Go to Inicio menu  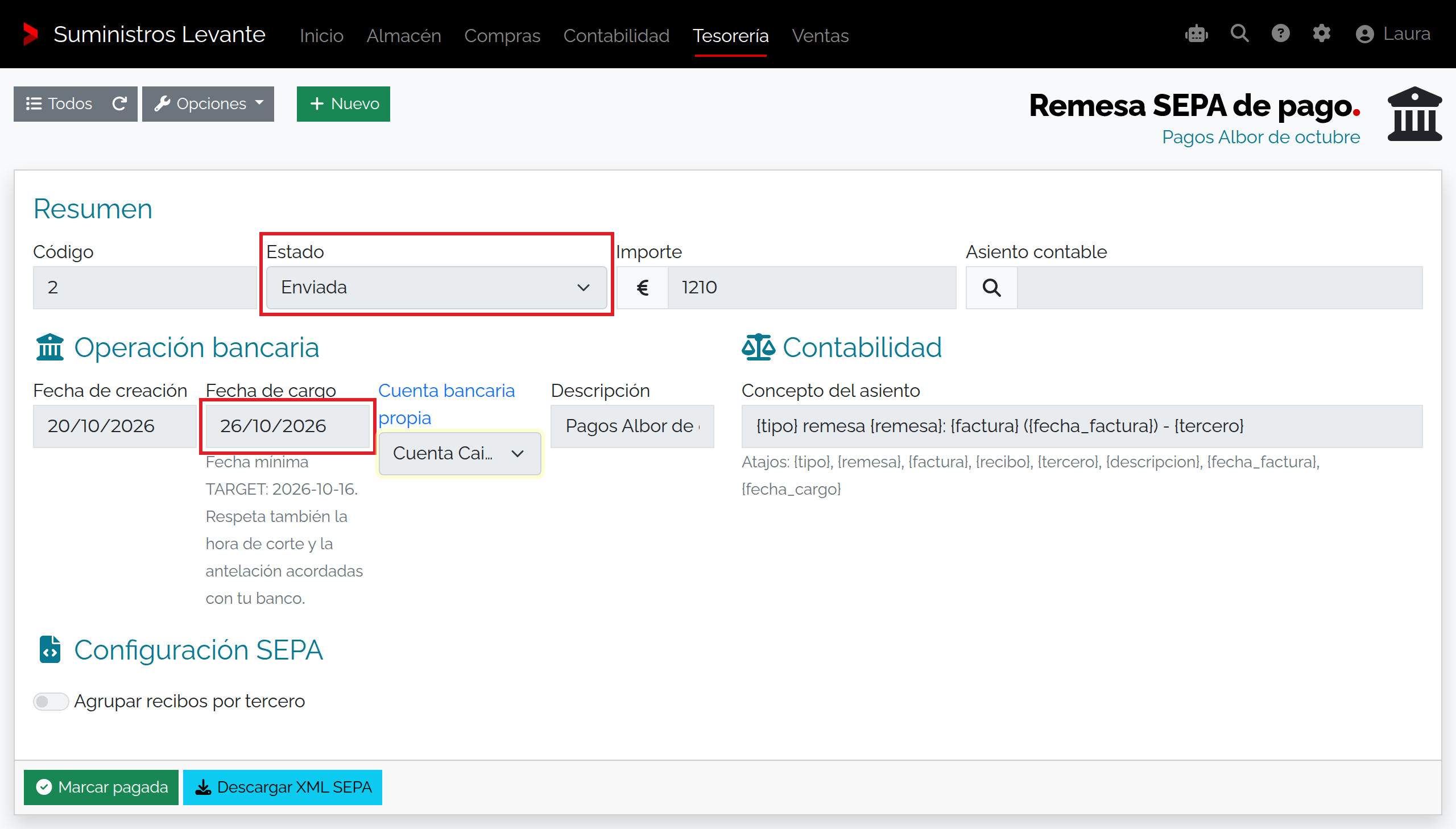tap(322, 35)
